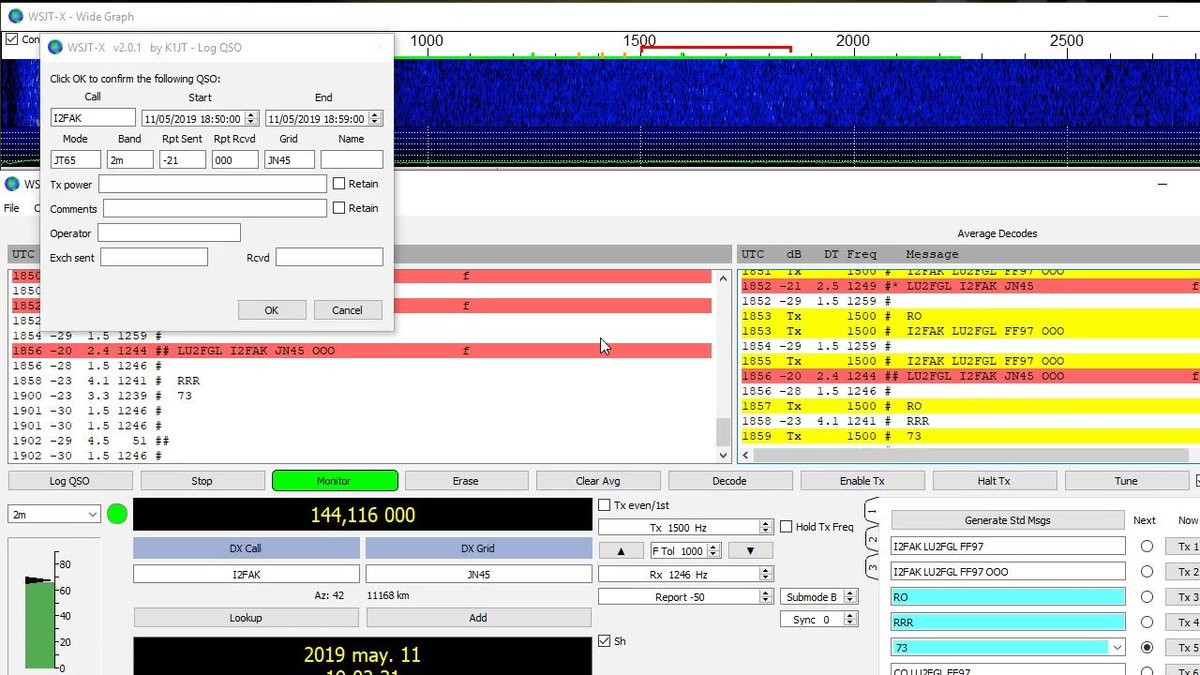Image resolution: width=1200 pixels, height=675 pixels.
Task: Click the Lookup button
Action: point(246,618)
